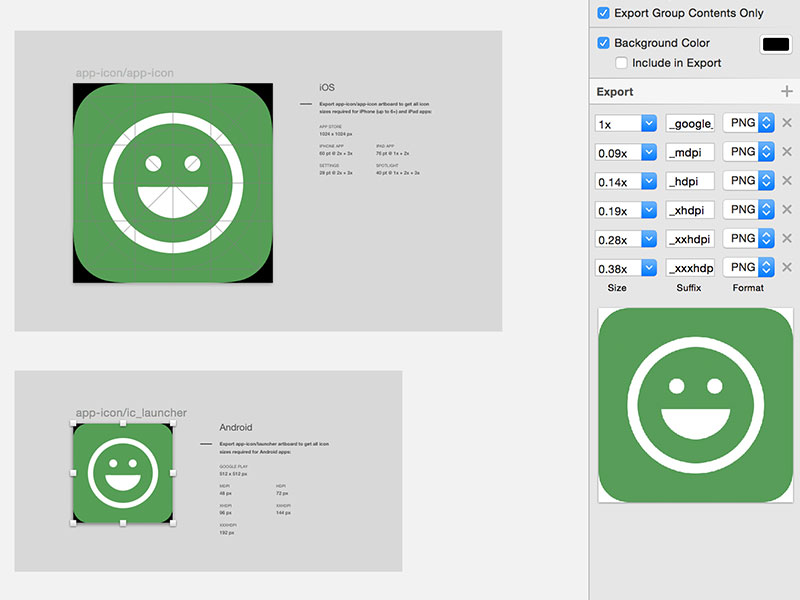Click the black background color swatch
This screenshot has width=800, height=600.
pos(774,43)
